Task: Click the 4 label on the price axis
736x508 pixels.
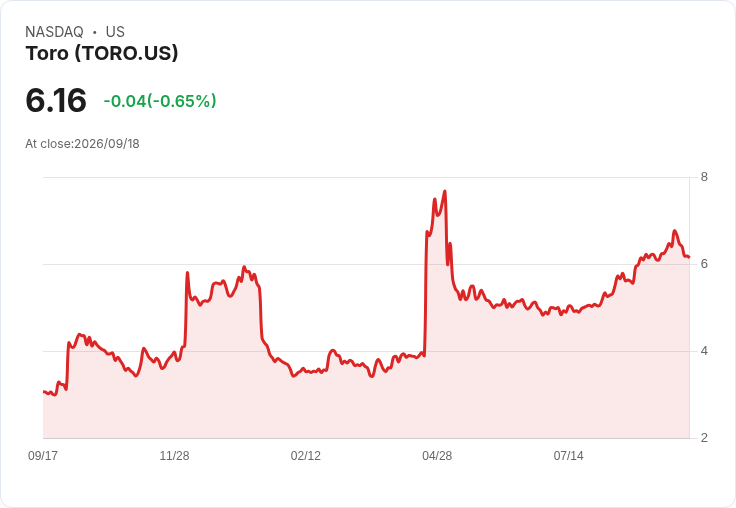Action: (704, 351)
